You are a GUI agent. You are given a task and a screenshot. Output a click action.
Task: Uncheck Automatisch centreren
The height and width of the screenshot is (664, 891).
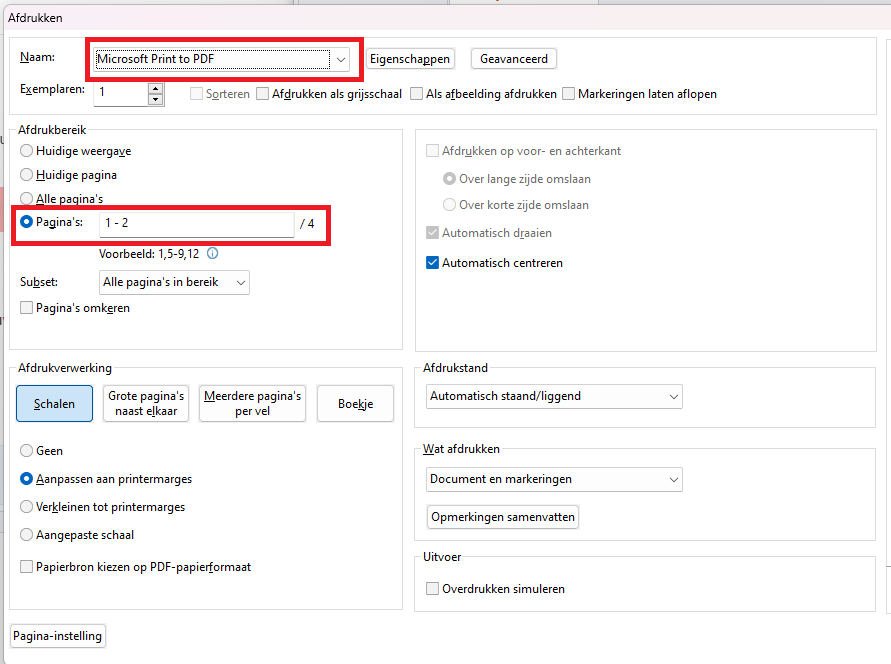[432, 263]
